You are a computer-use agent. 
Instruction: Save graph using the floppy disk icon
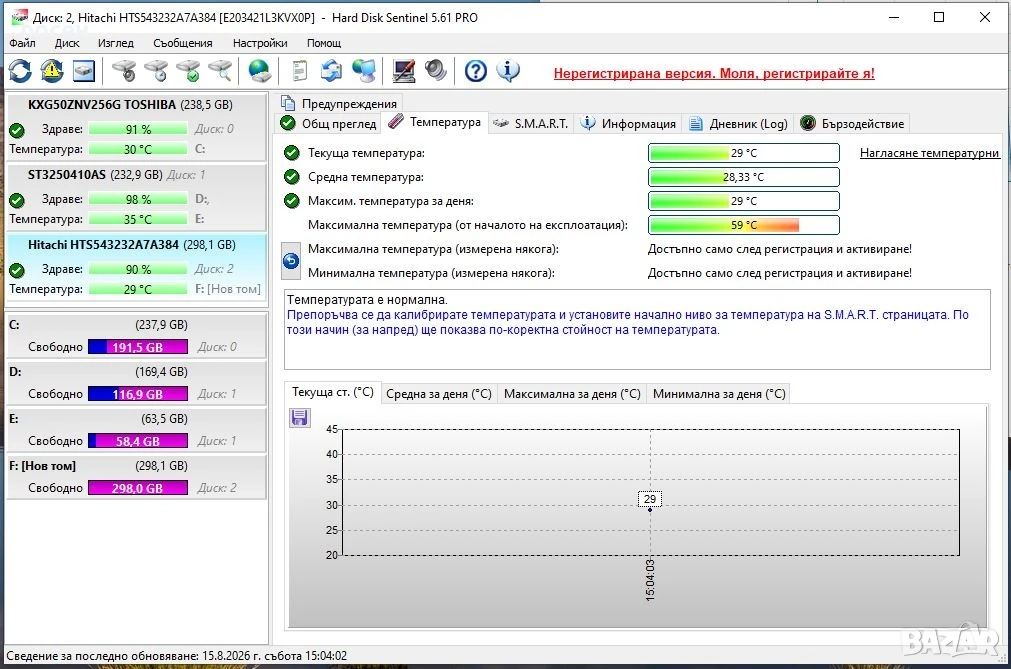tap(299, 418)
